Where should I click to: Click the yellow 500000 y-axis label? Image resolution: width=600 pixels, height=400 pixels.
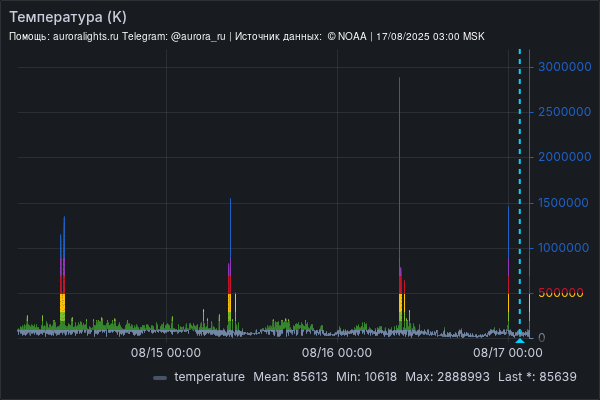coord(561,293)
